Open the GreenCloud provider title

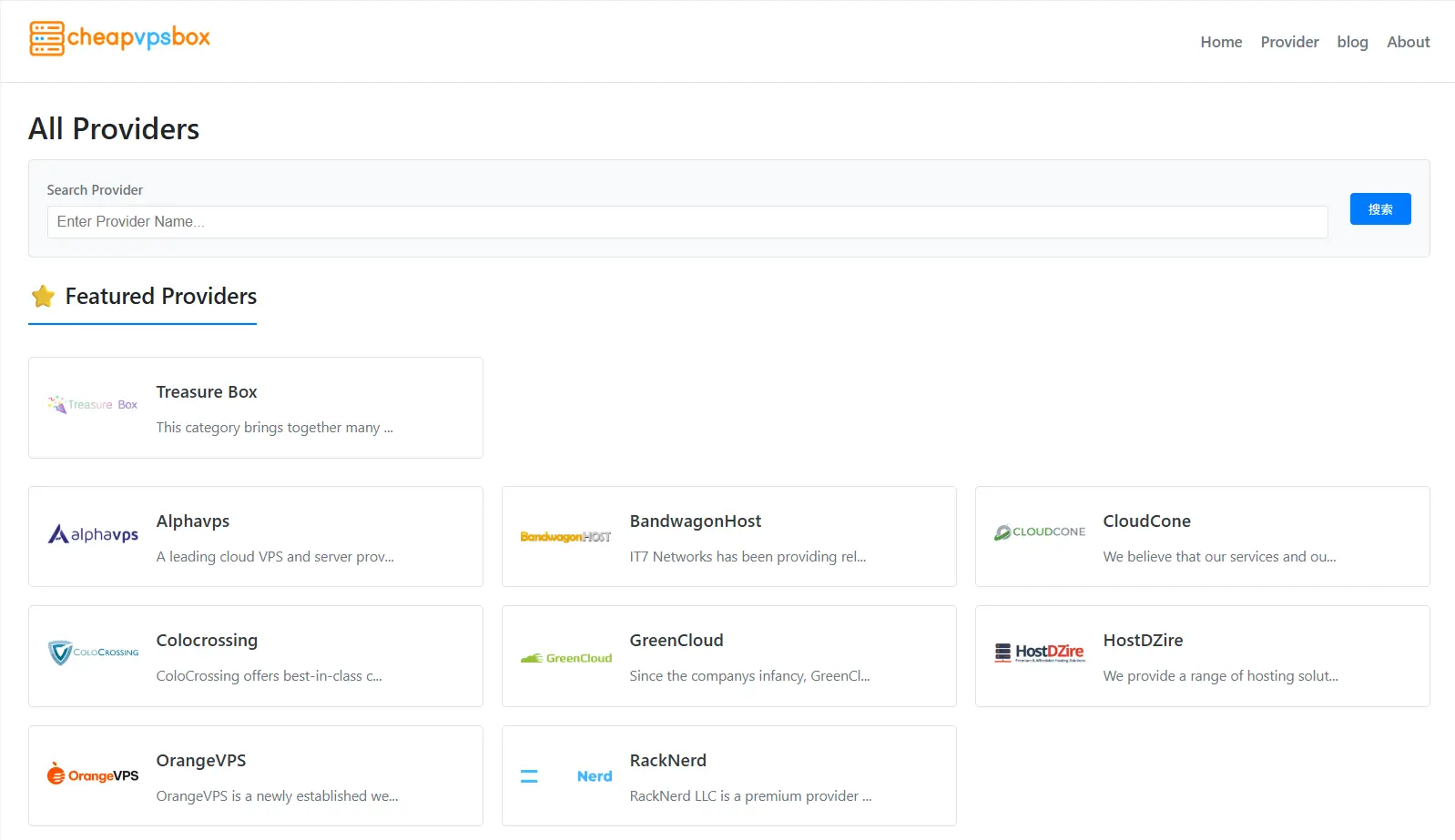pos(677,641)
